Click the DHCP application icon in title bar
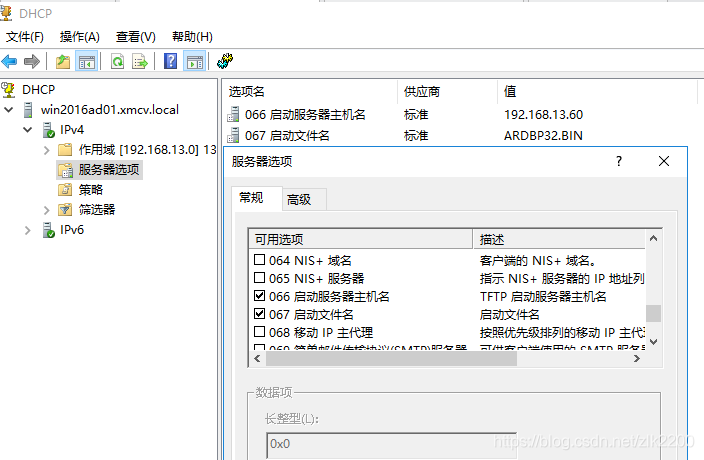 tap(6, 13)
